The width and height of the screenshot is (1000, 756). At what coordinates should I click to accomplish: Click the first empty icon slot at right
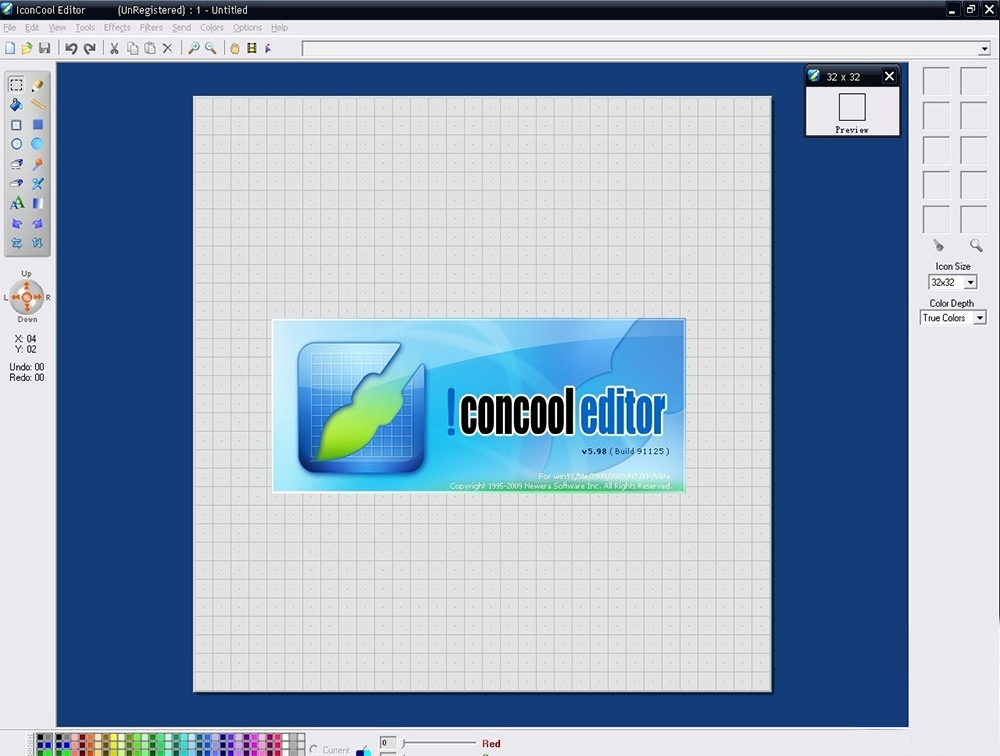click(x=936, y=81)
